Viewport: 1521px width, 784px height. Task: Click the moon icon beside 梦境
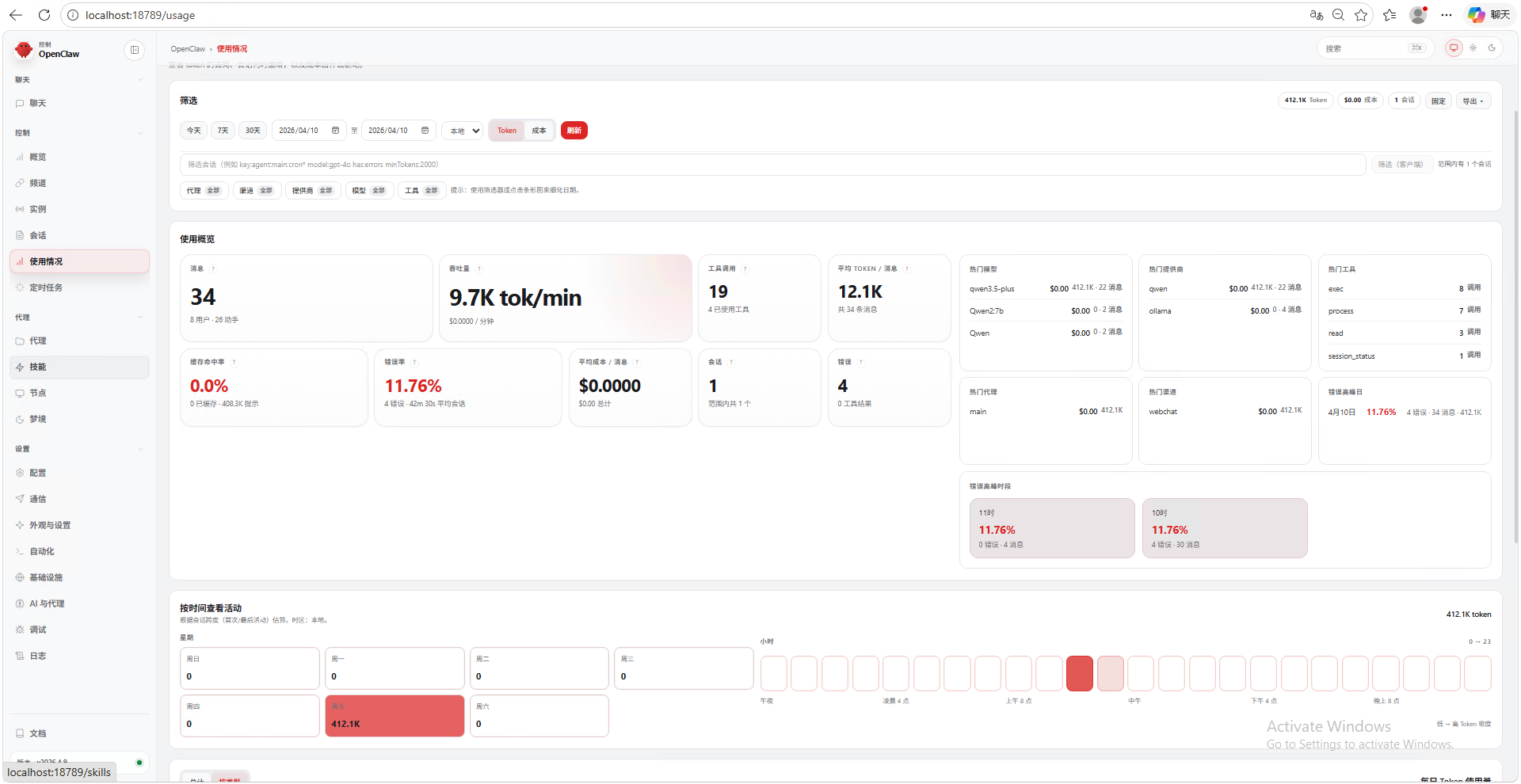click(20, 420)
